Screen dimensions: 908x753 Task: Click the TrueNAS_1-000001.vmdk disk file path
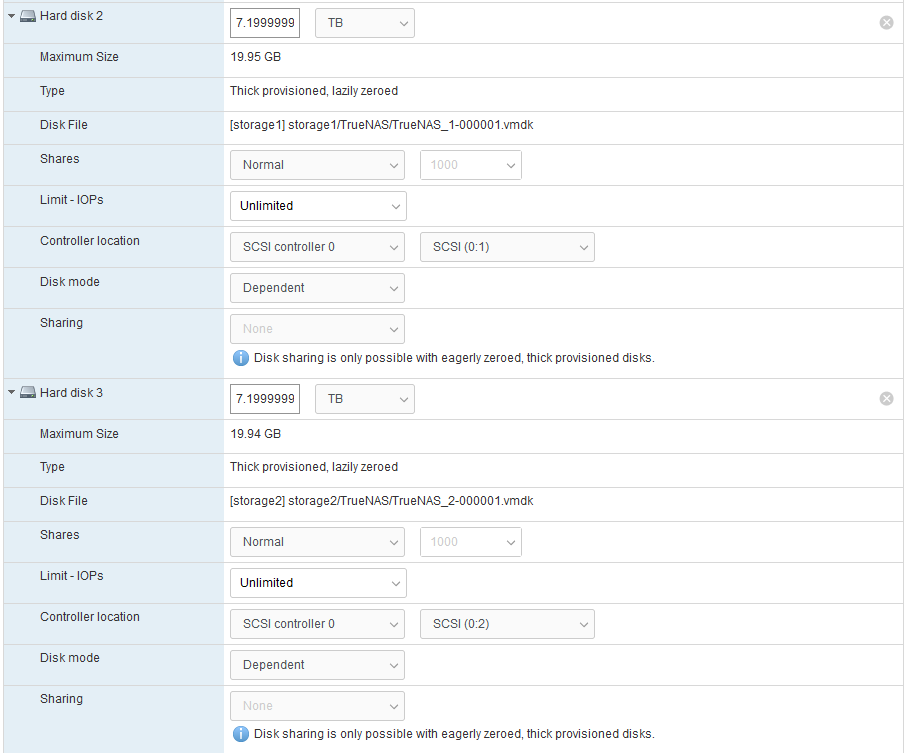[x=382, y=125]
